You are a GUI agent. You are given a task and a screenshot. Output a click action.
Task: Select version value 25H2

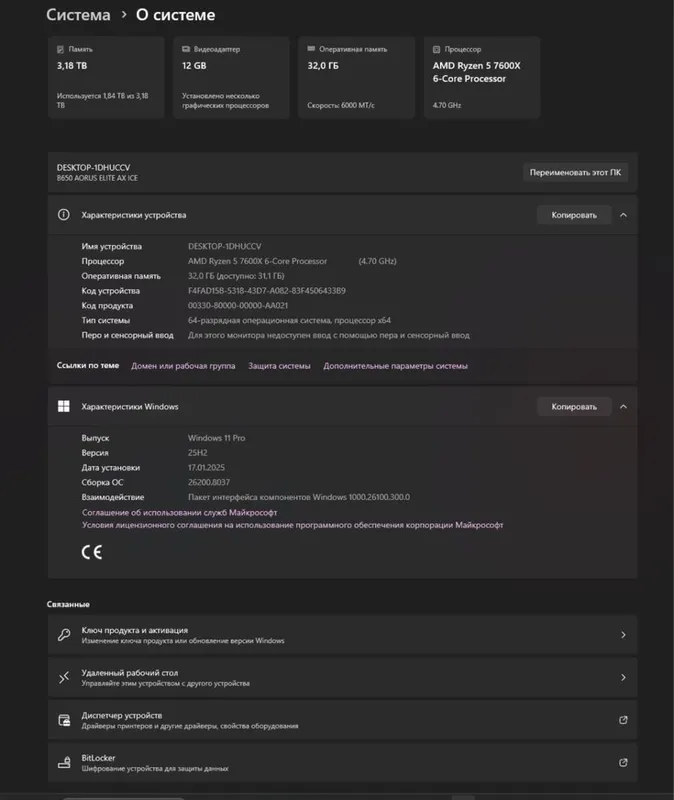[197, 453]
